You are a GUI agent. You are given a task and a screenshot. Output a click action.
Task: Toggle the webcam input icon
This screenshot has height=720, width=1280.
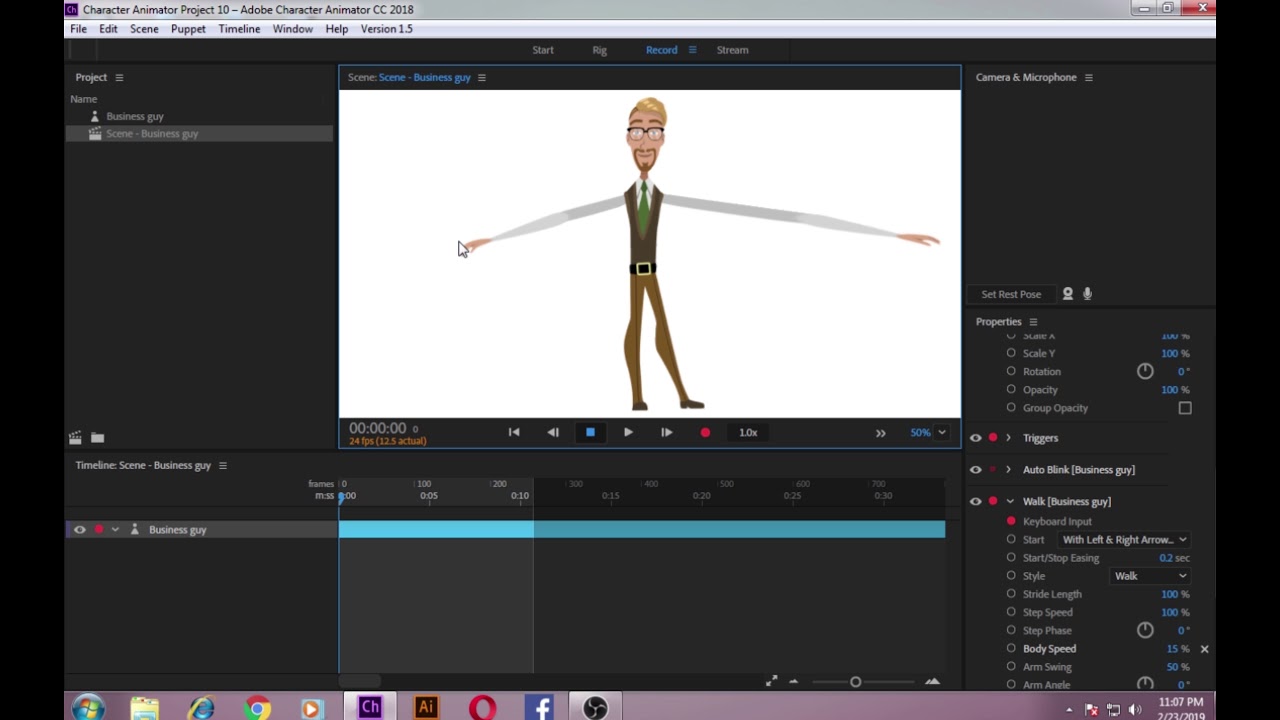(x=1067, y=294)
